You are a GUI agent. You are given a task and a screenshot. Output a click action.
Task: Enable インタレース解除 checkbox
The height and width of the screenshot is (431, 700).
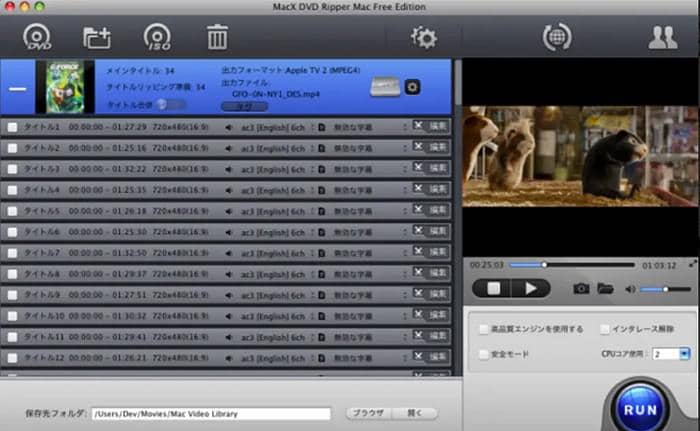[x=605, y=330]
